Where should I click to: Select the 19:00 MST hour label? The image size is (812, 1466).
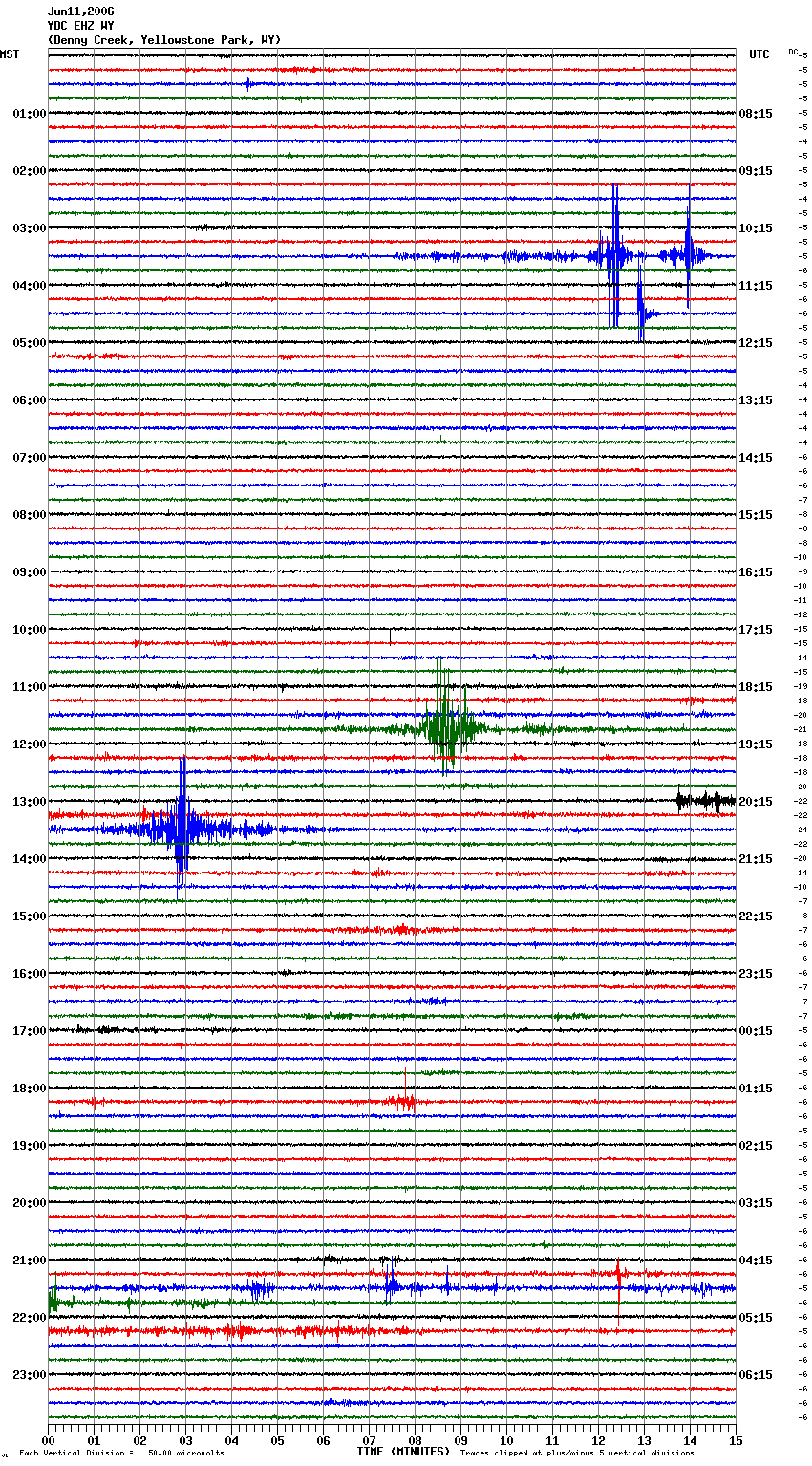tap(29, 1146)
